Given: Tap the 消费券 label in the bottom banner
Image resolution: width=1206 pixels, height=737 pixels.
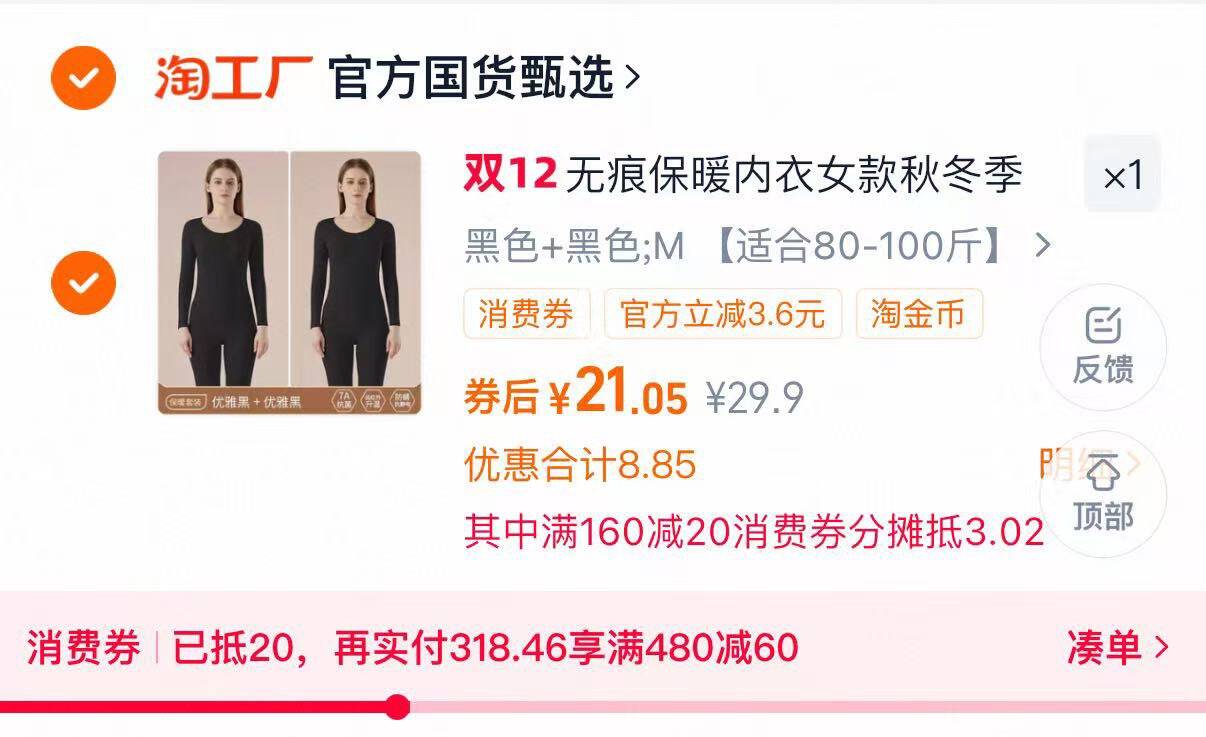Looking at the screenshot, I should (84, 648).
